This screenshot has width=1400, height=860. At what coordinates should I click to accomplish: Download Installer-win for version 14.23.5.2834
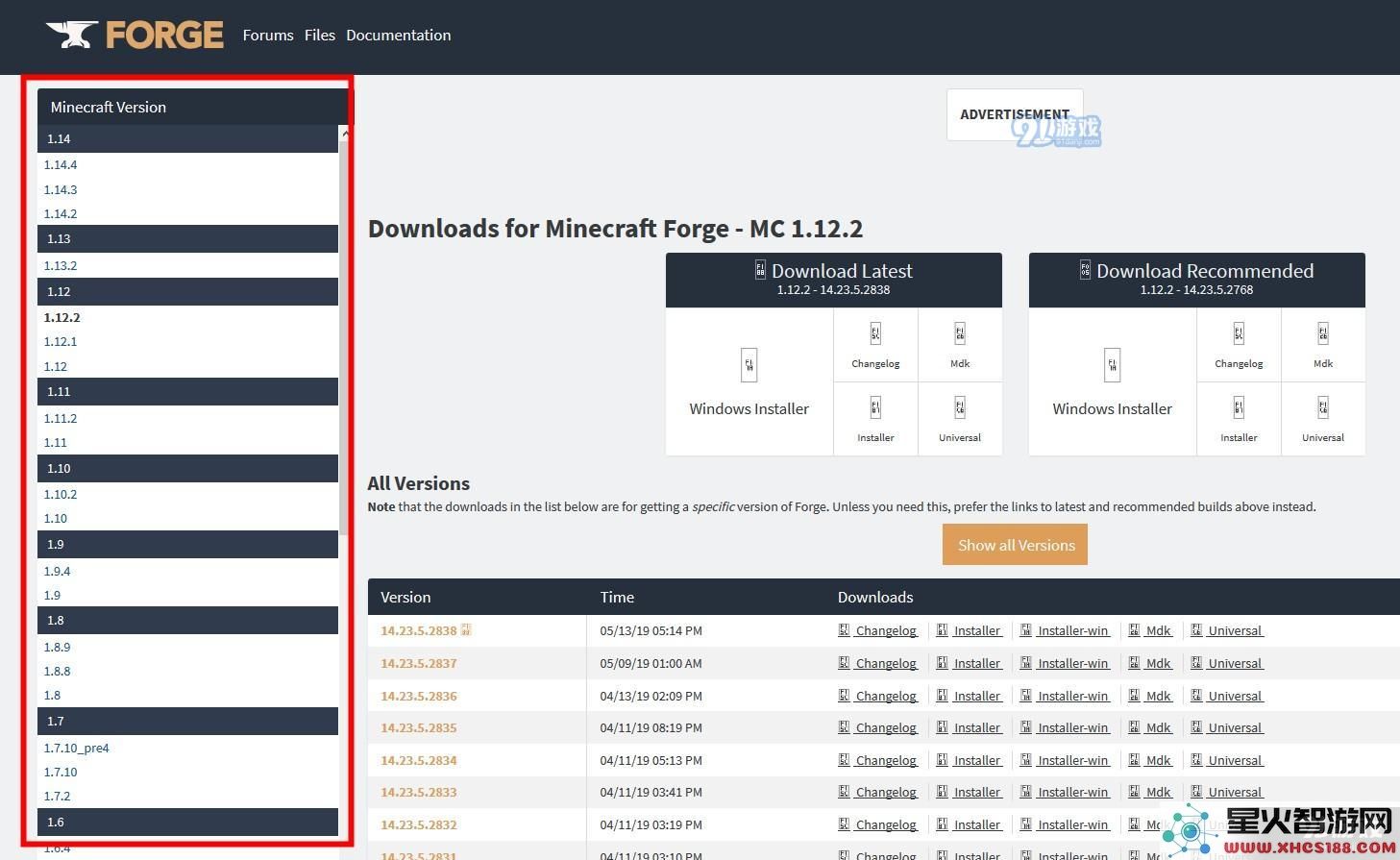pyautogui.click(x=1066, y=760)
